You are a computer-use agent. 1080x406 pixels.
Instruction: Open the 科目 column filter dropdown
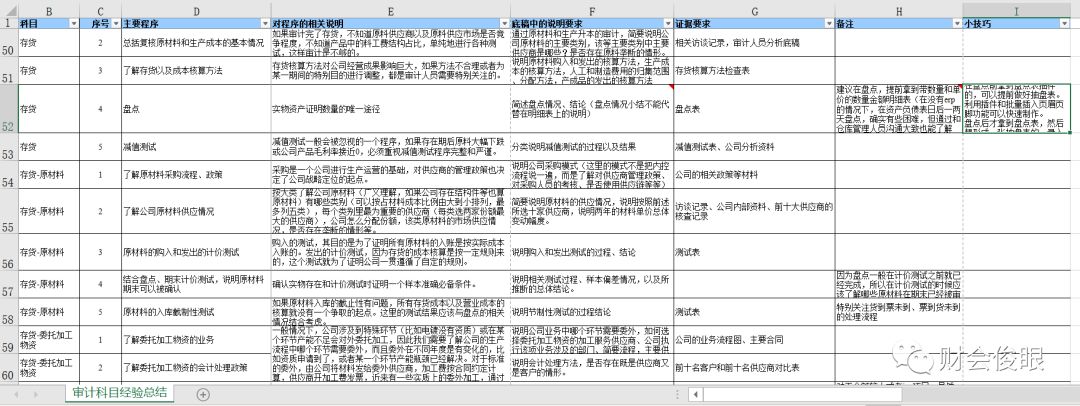point(74,23)
